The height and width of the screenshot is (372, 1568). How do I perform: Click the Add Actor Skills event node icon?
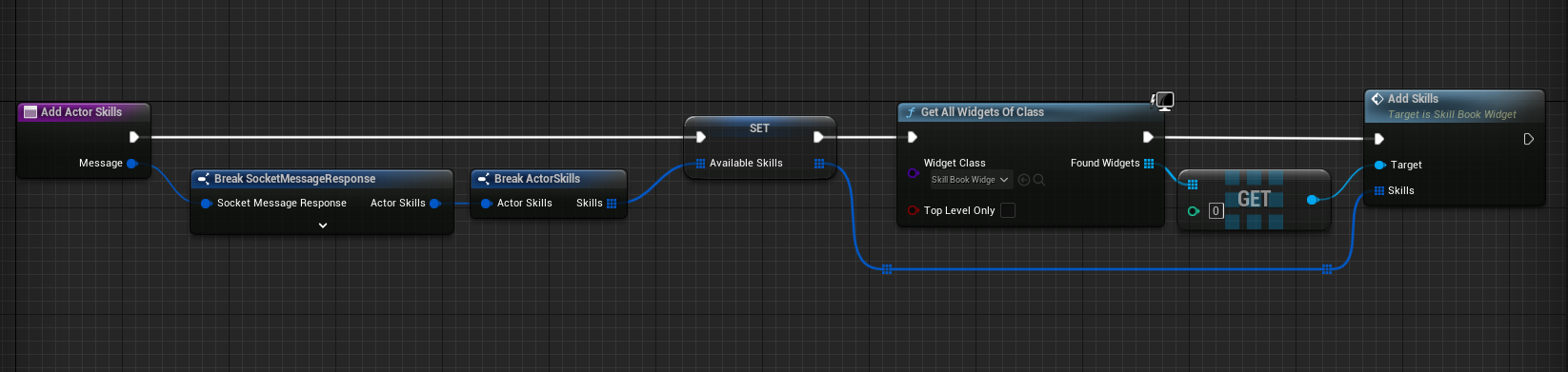[x=30, y=112]
